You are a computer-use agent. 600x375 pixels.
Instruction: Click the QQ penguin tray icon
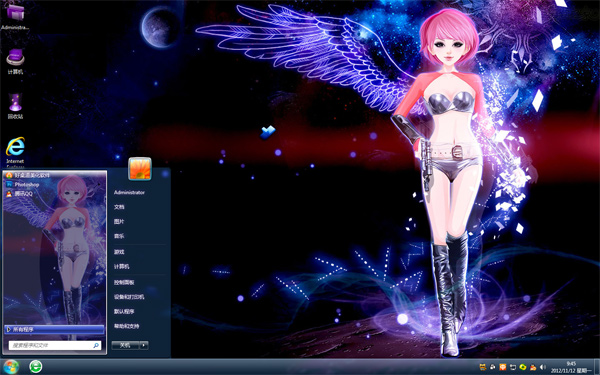coord(533,367)
